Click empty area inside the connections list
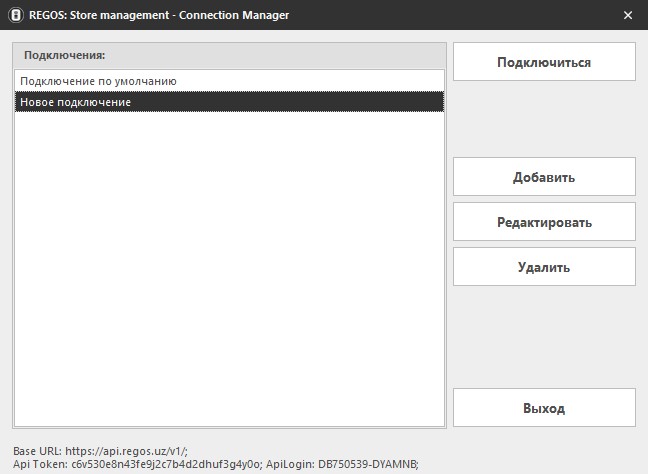 pos(230,270)
